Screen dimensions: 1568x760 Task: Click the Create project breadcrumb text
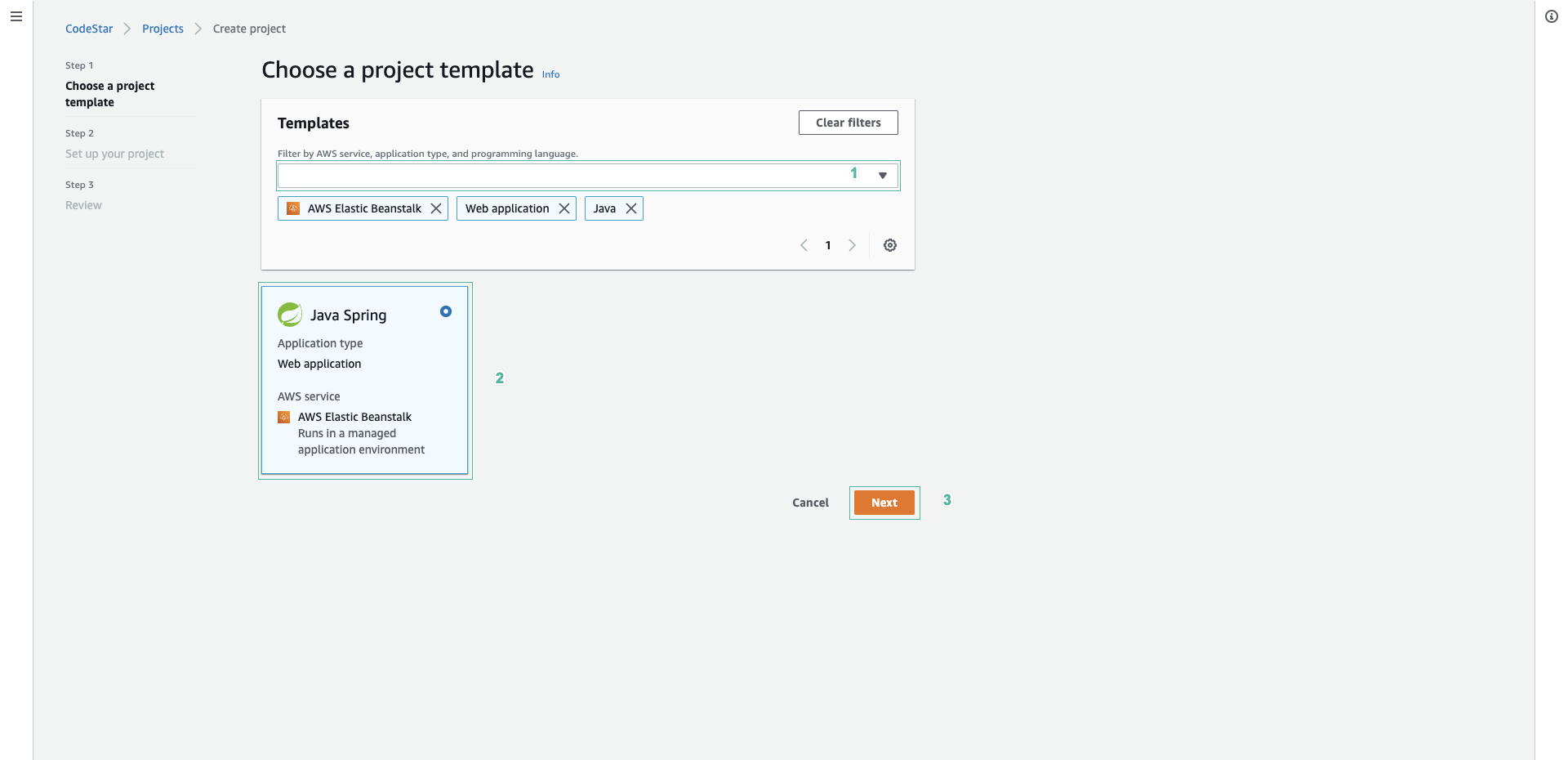249,29
